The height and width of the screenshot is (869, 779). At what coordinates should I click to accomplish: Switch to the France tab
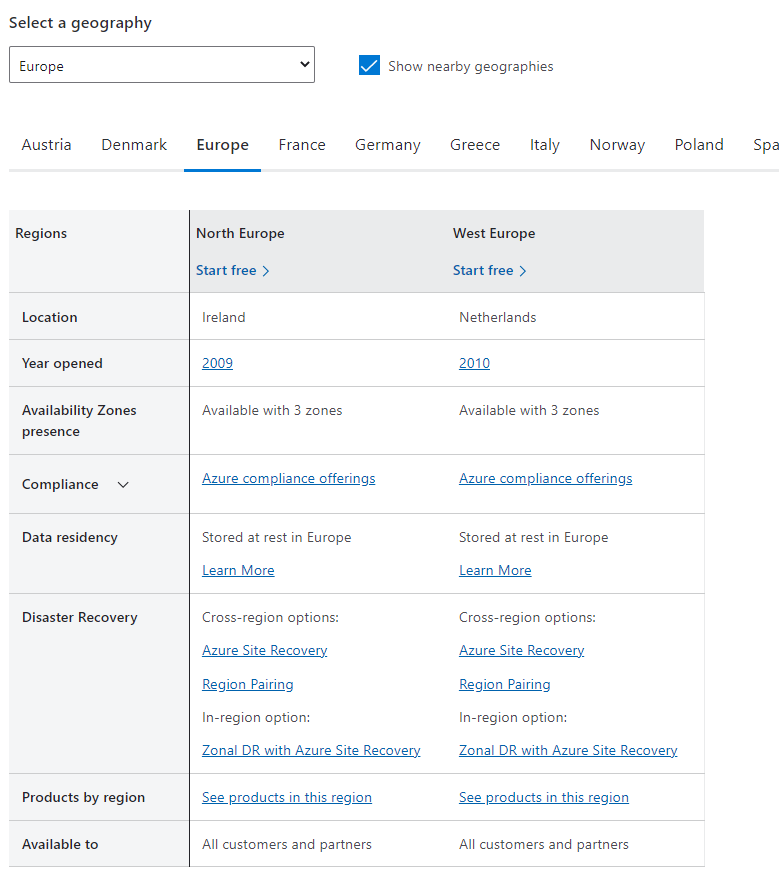302,145
